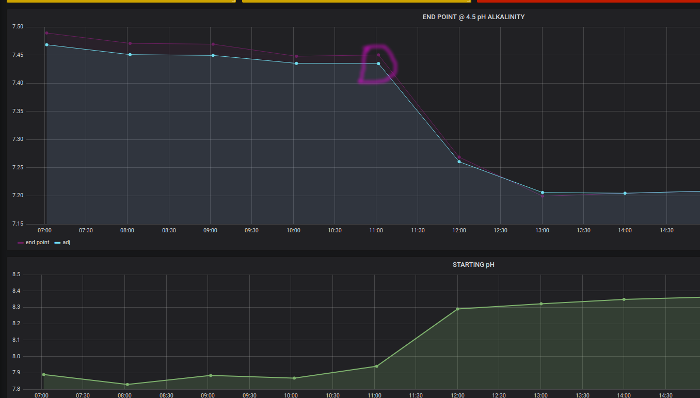Image resolution: width=700 pixels, height=398 pixels.
Task: Select the purple end point marker at 09:00
Action: [x=213, y=44]
